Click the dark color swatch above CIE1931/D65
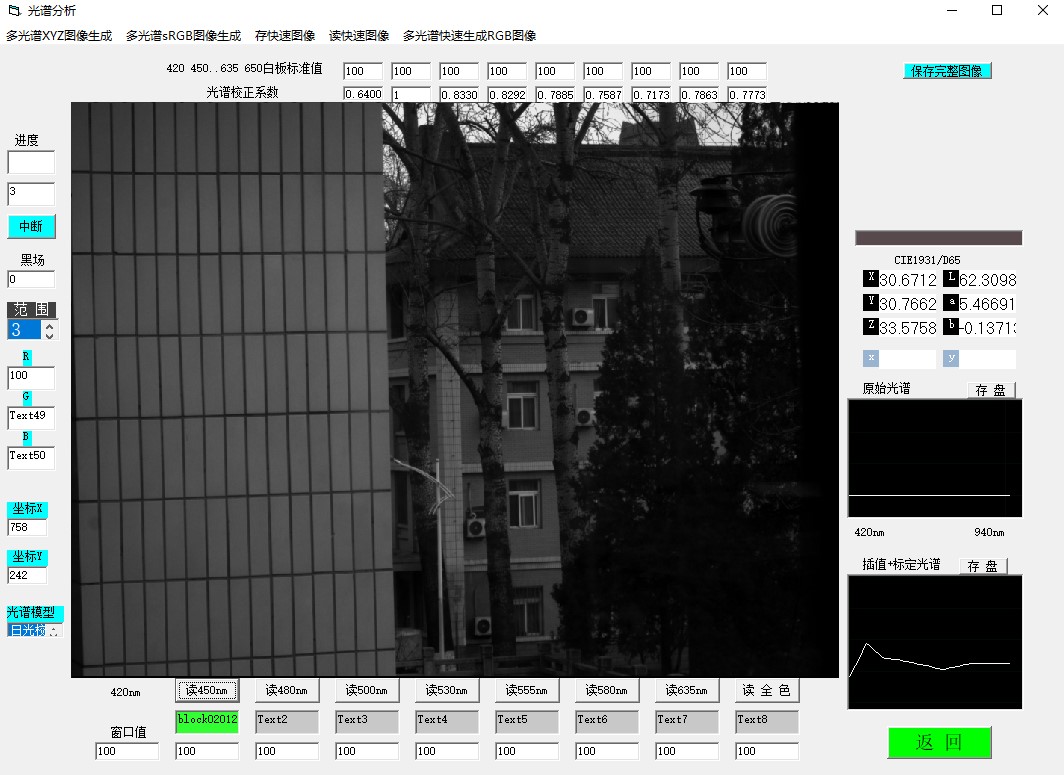 pyautogui.click(x=938, y=238)
